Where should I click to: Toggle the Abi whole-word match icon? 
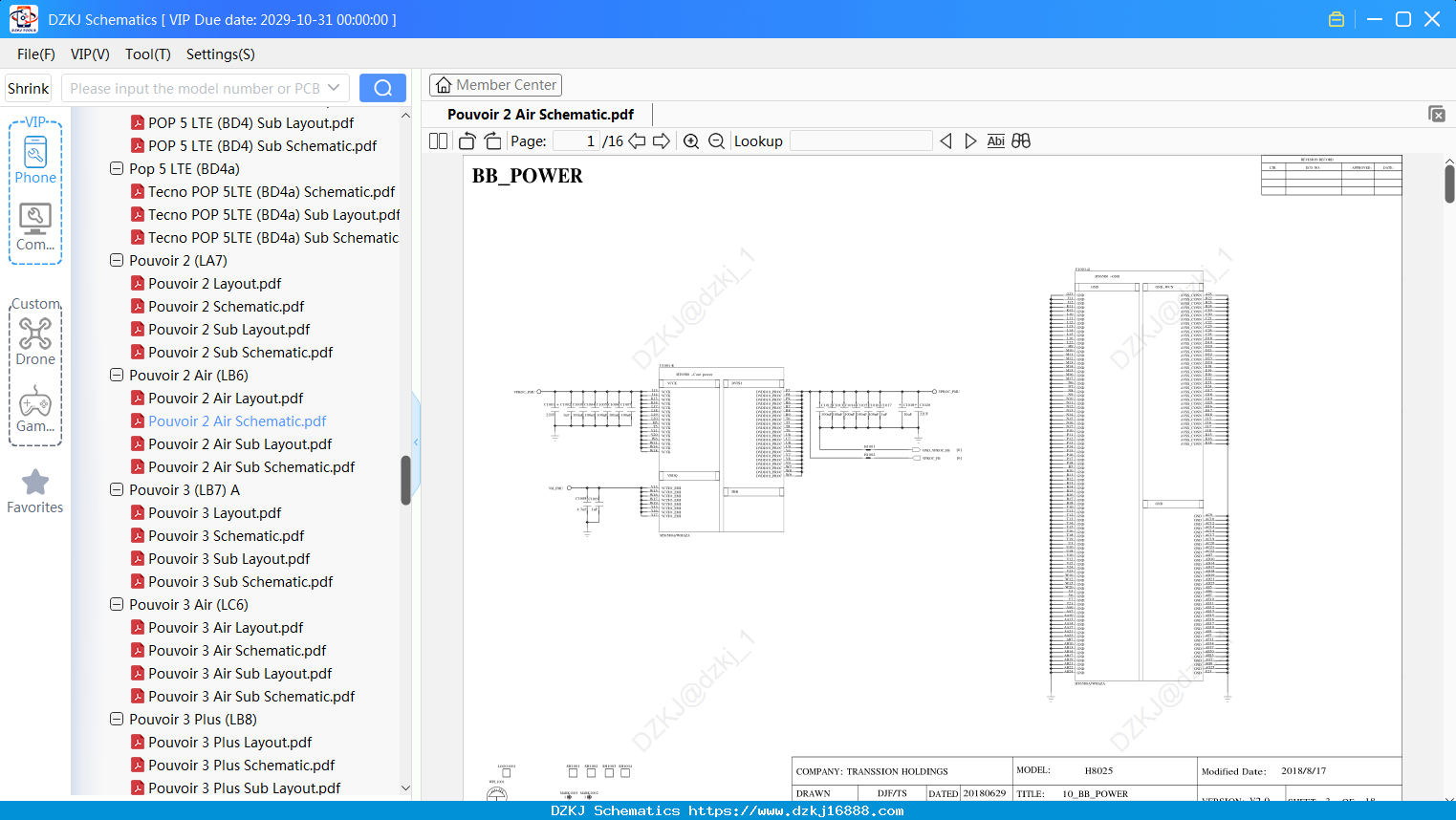(x=995, y=140)
